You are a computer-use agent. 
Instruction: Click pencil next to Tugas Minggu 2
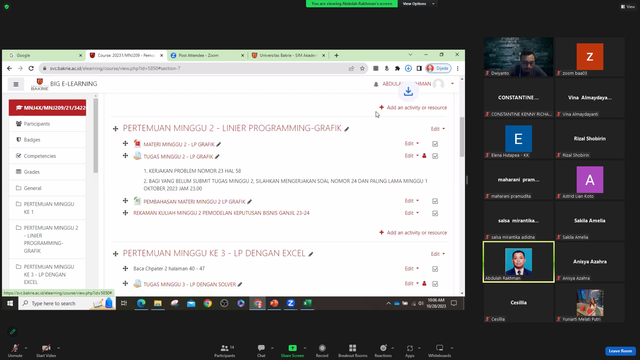click(x=218, y=156)
